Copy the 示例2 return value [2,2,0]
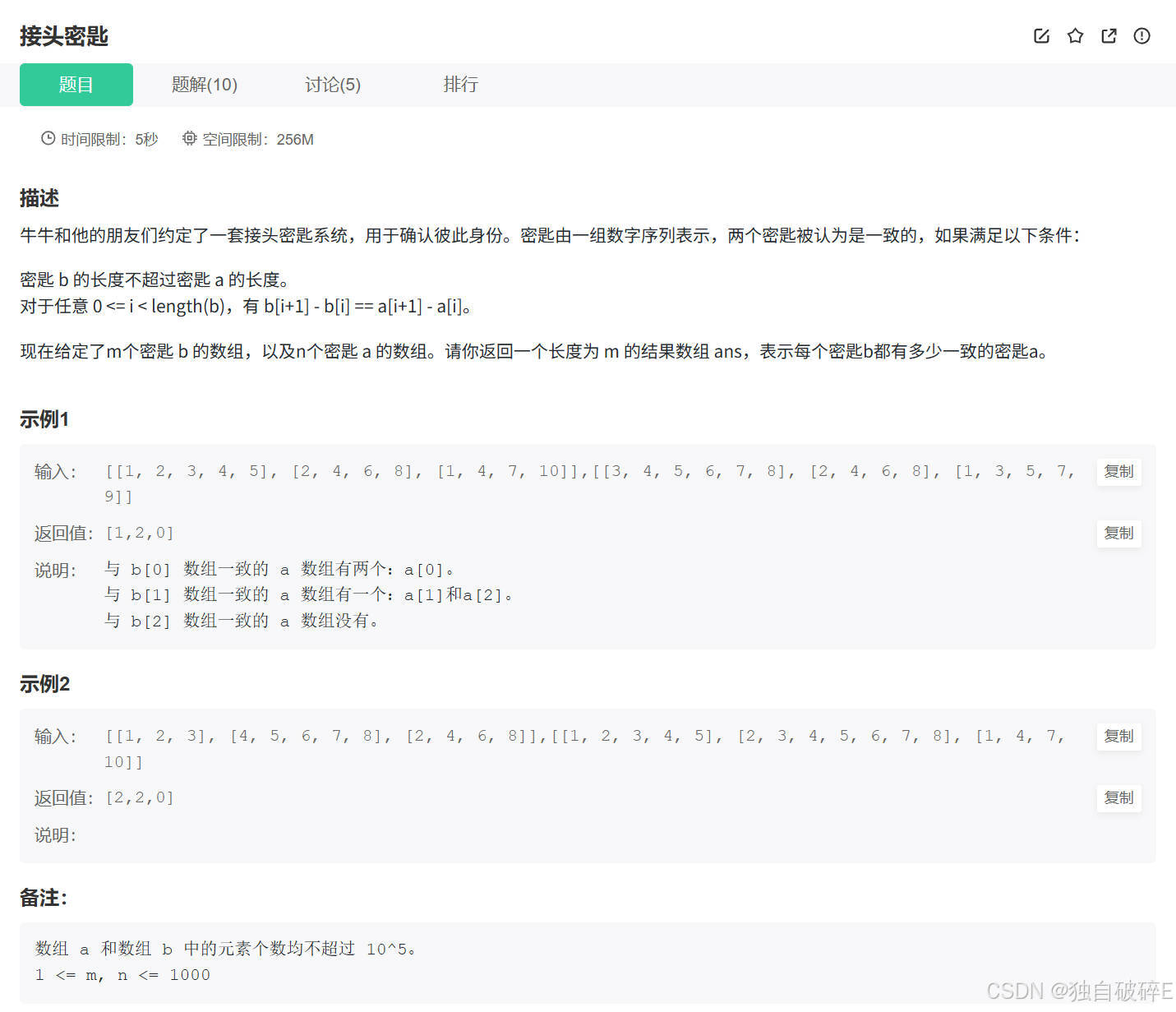The height and width of the screenshot is (1012, 1176). [1118, 798]
